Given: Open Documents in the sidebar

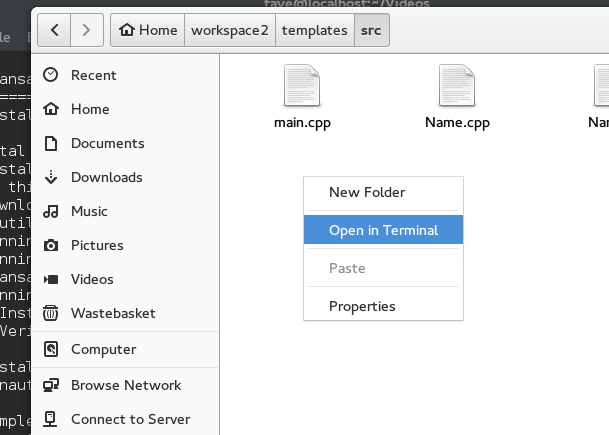Looking at the screenshot, I should pyautogui.click(x=125, y=143).
